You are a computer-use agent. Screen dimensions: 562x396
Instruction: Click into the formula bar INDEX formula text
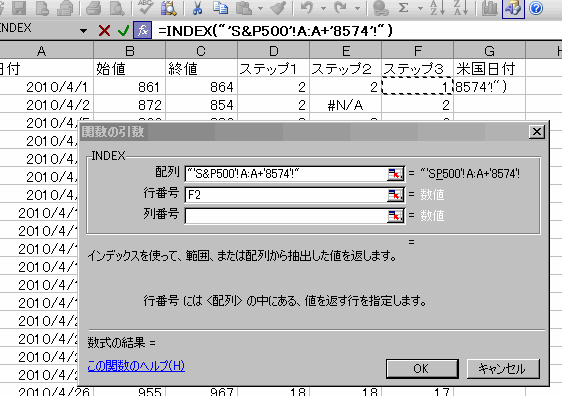click(275, 31)
